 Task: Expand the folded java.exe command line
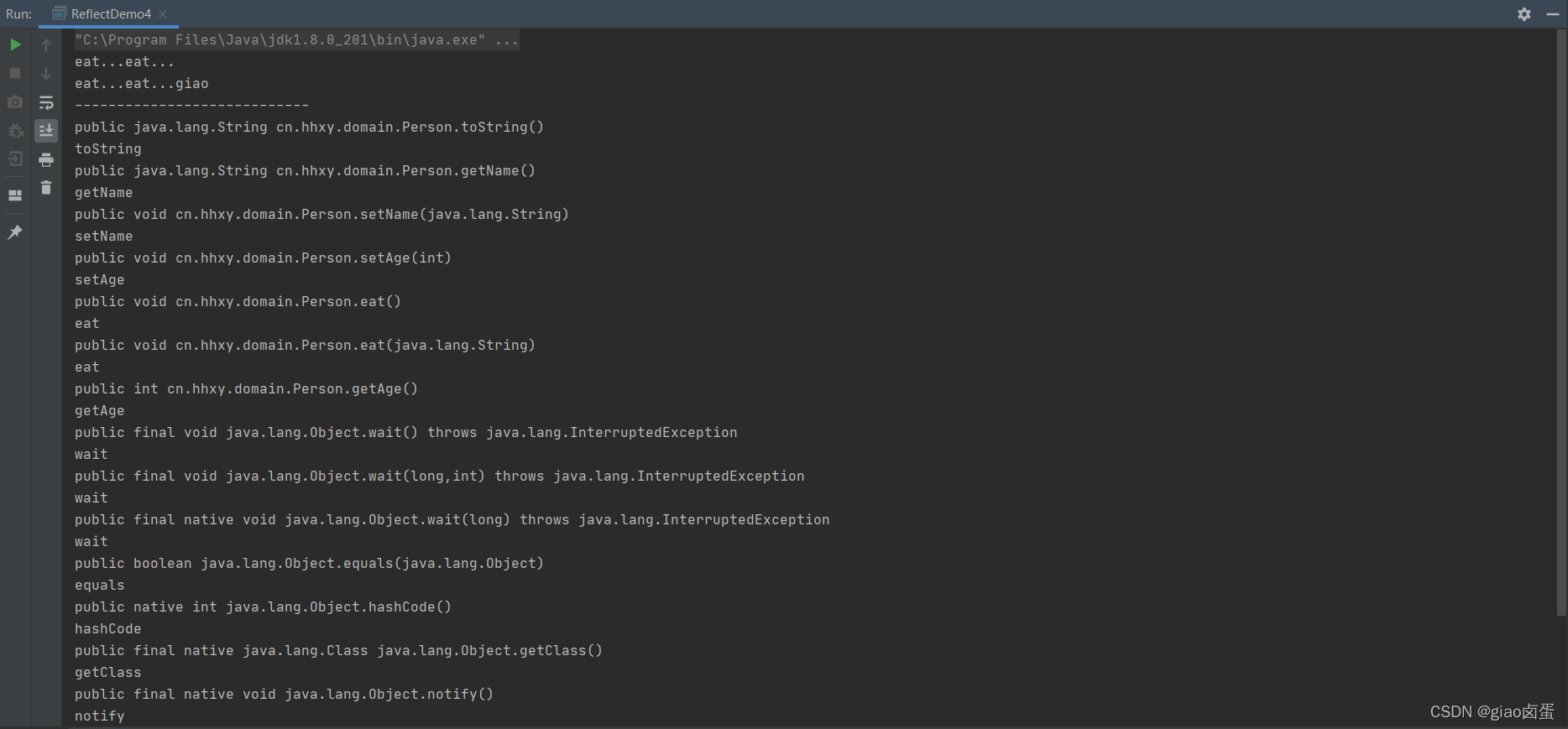(x=296, y=39)
